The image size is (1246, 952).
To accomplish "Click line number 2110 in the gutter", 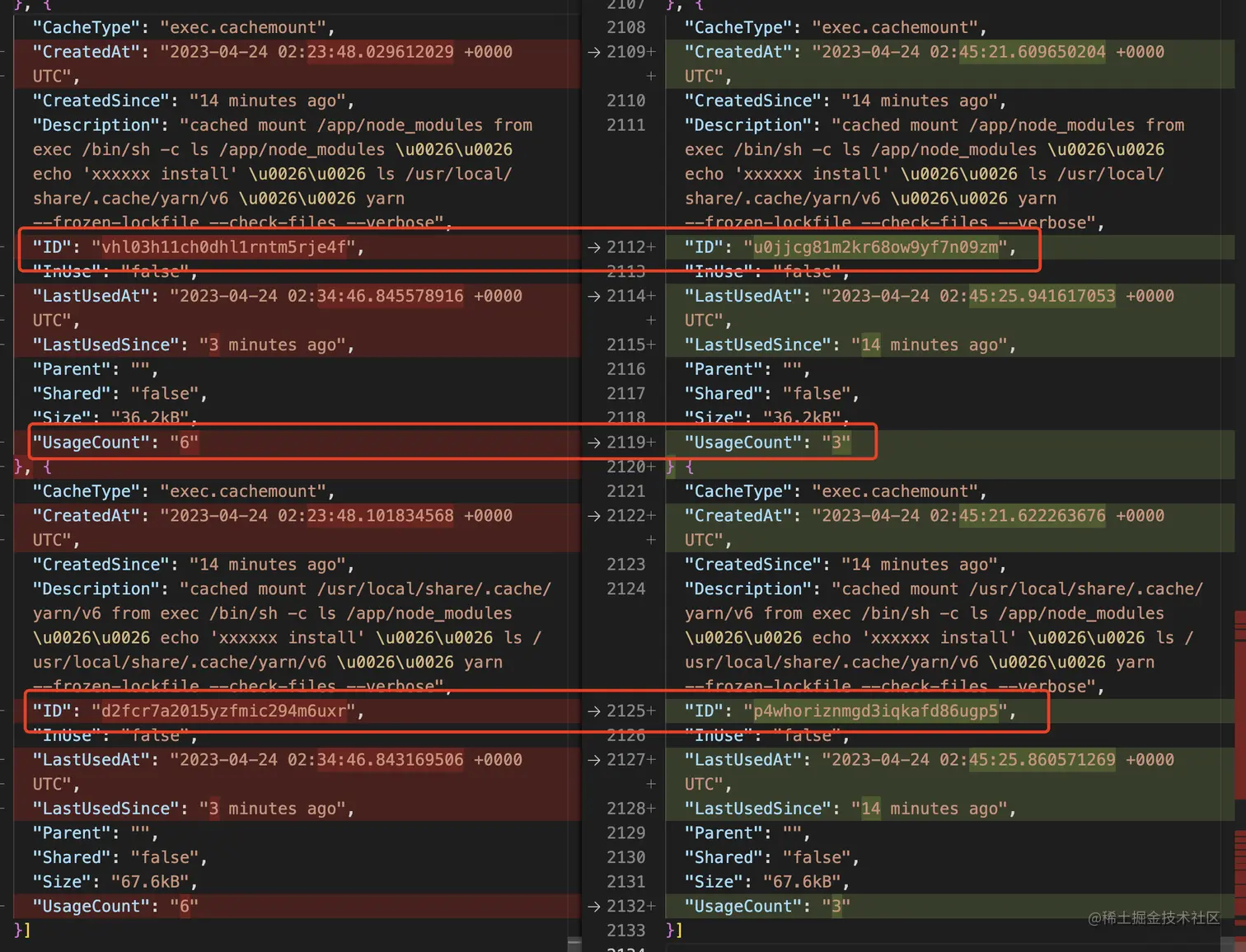I will click(626, 101).
